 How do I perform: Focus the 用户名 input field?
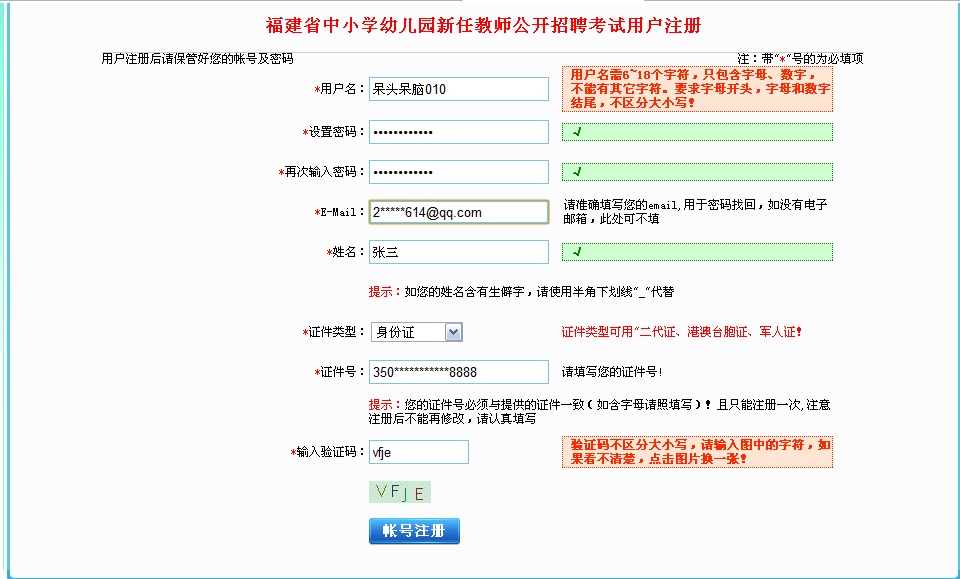(458, 89)
